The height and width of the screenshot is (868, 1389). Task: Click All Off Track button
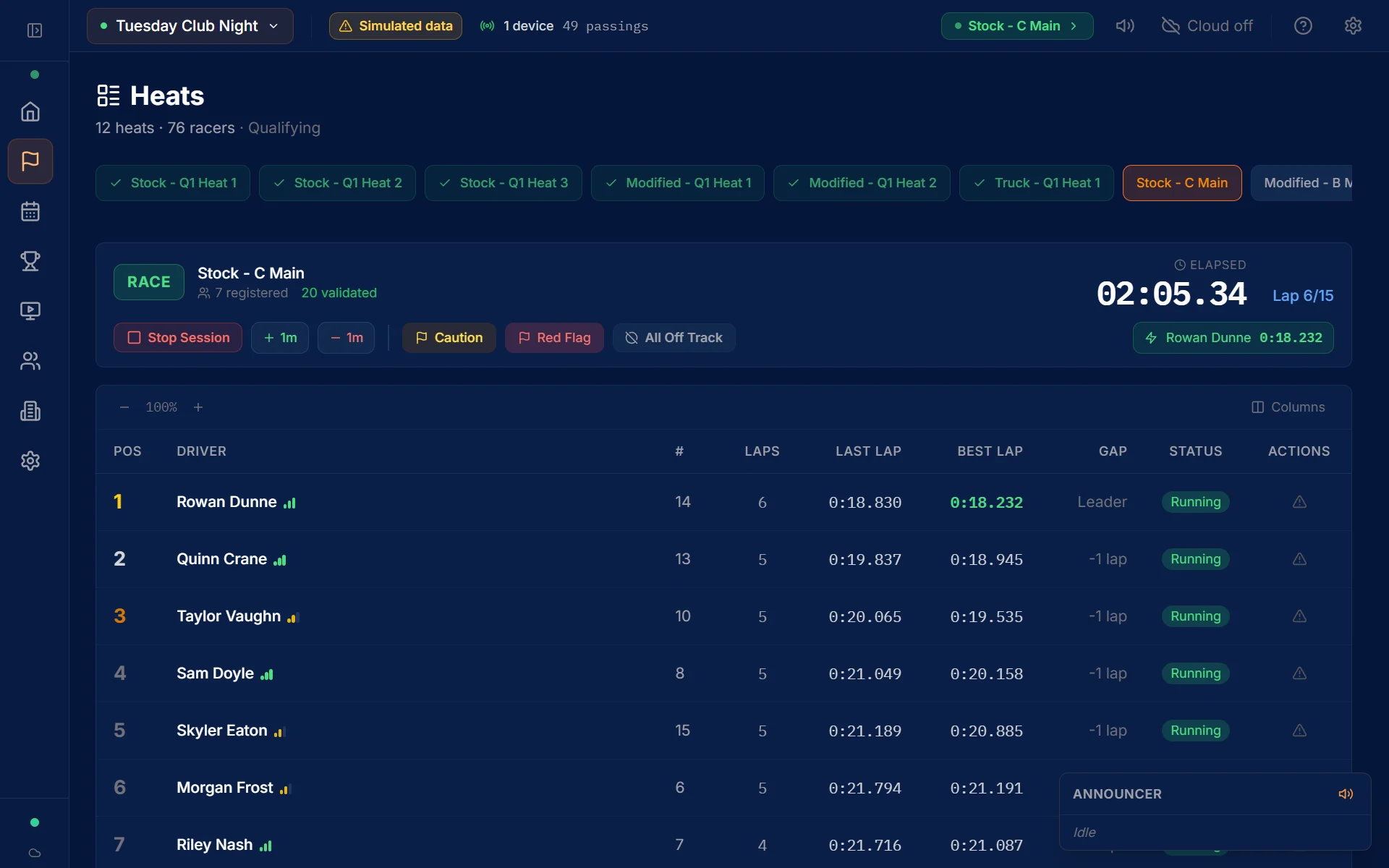674,338
